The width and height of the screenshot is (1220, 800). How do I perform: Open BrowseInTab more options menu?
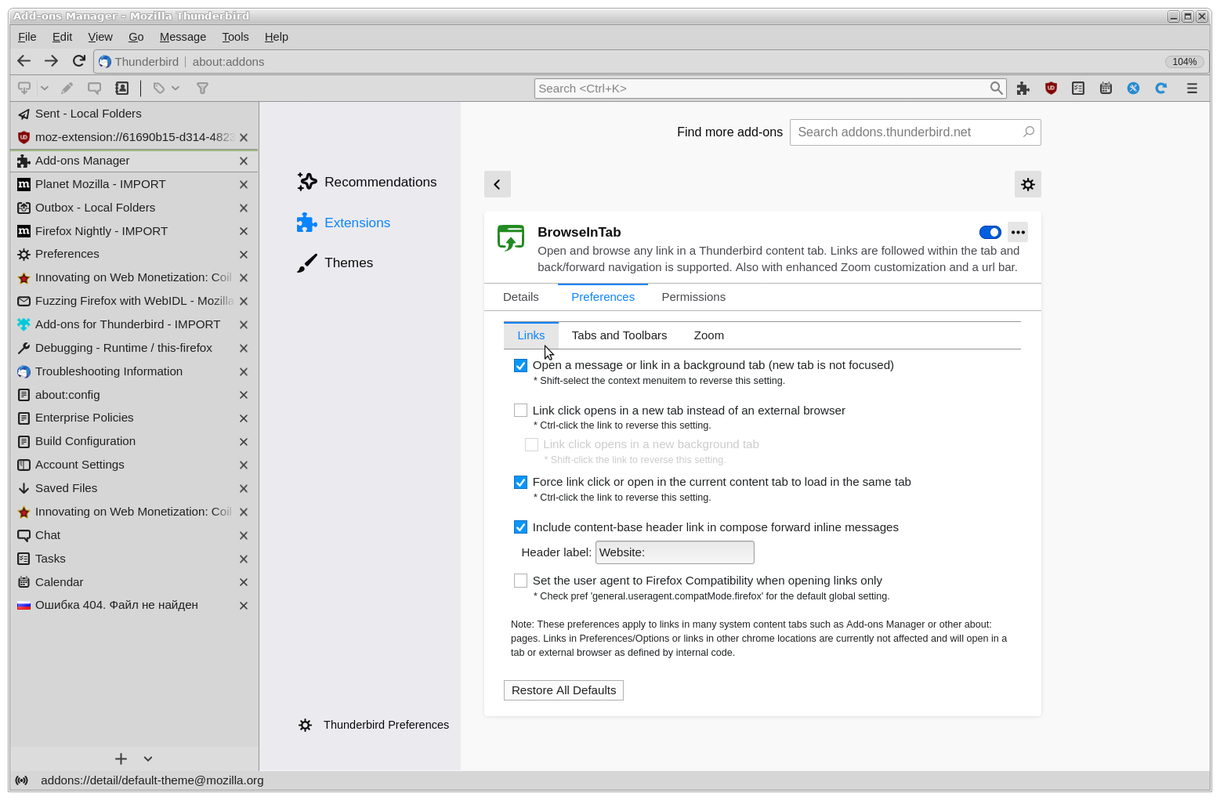point(1018,232)
